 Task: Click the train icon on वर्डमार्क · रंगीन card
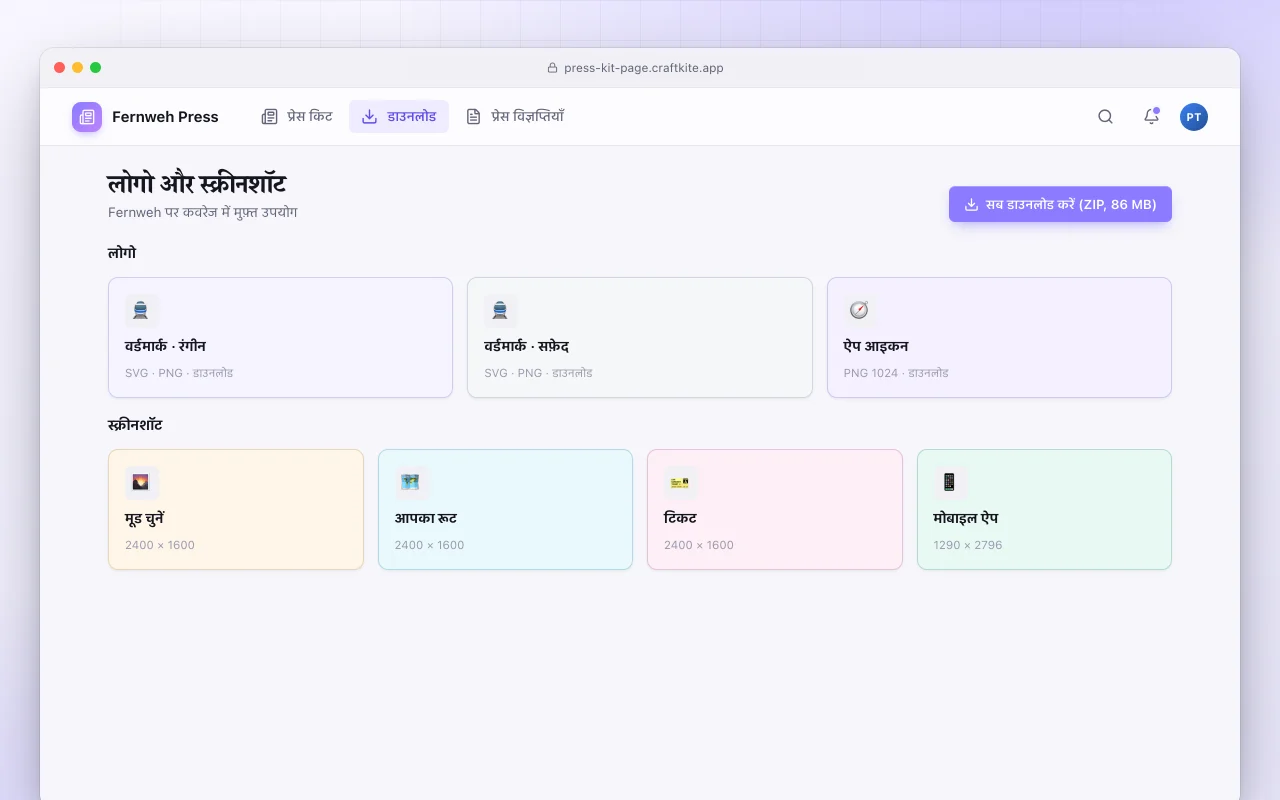(x=142, y=311)
